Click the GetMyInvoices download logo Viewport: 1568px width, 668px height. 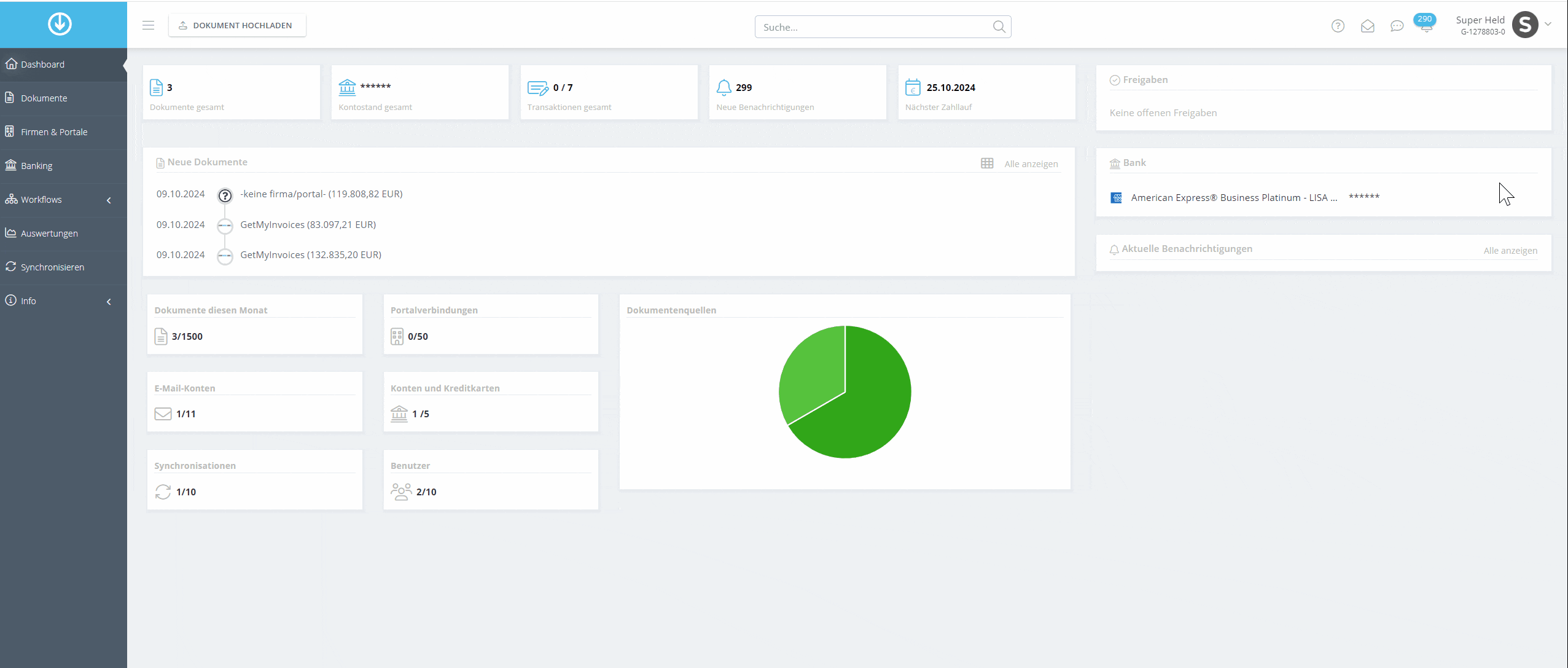(x=60, y=24)
